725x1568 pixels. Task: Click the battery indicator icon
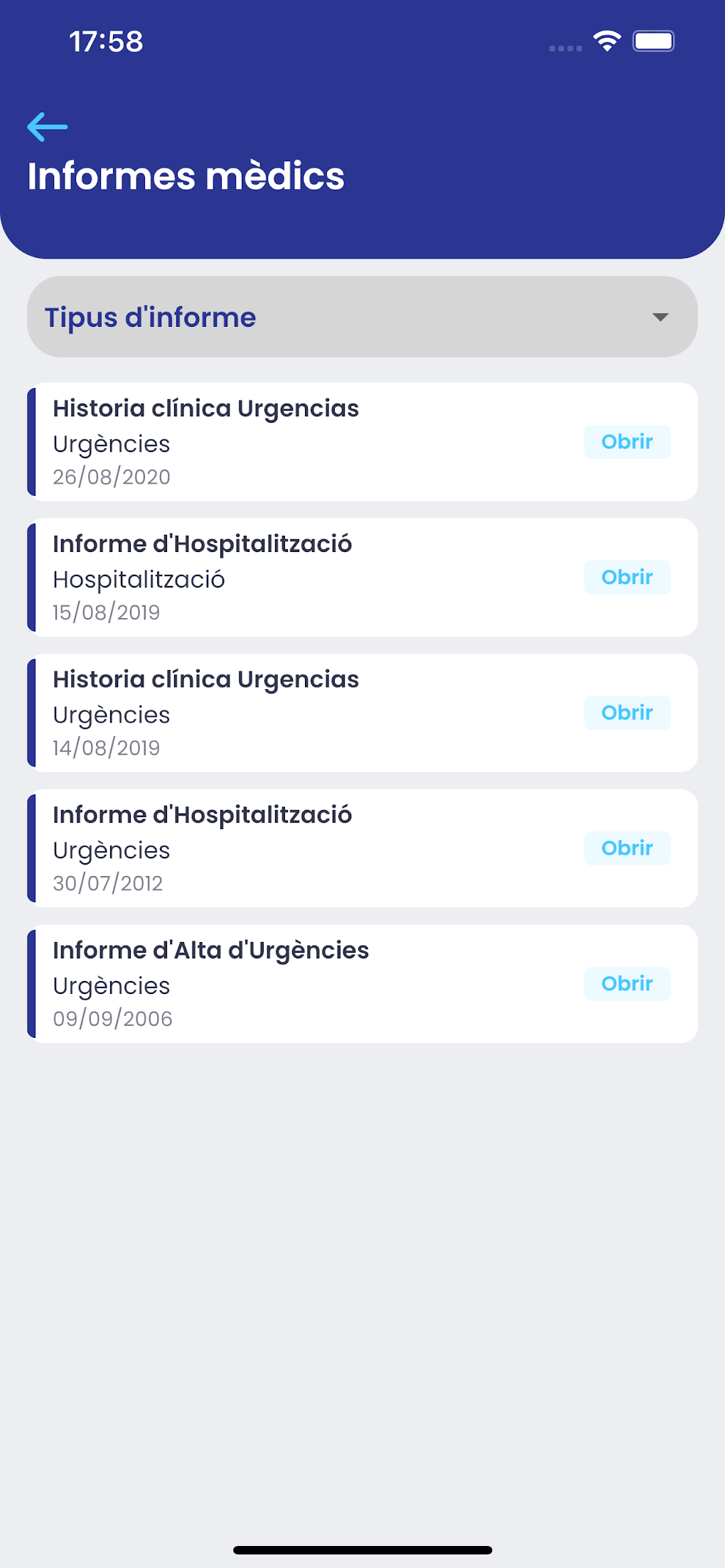coord(654,41)
